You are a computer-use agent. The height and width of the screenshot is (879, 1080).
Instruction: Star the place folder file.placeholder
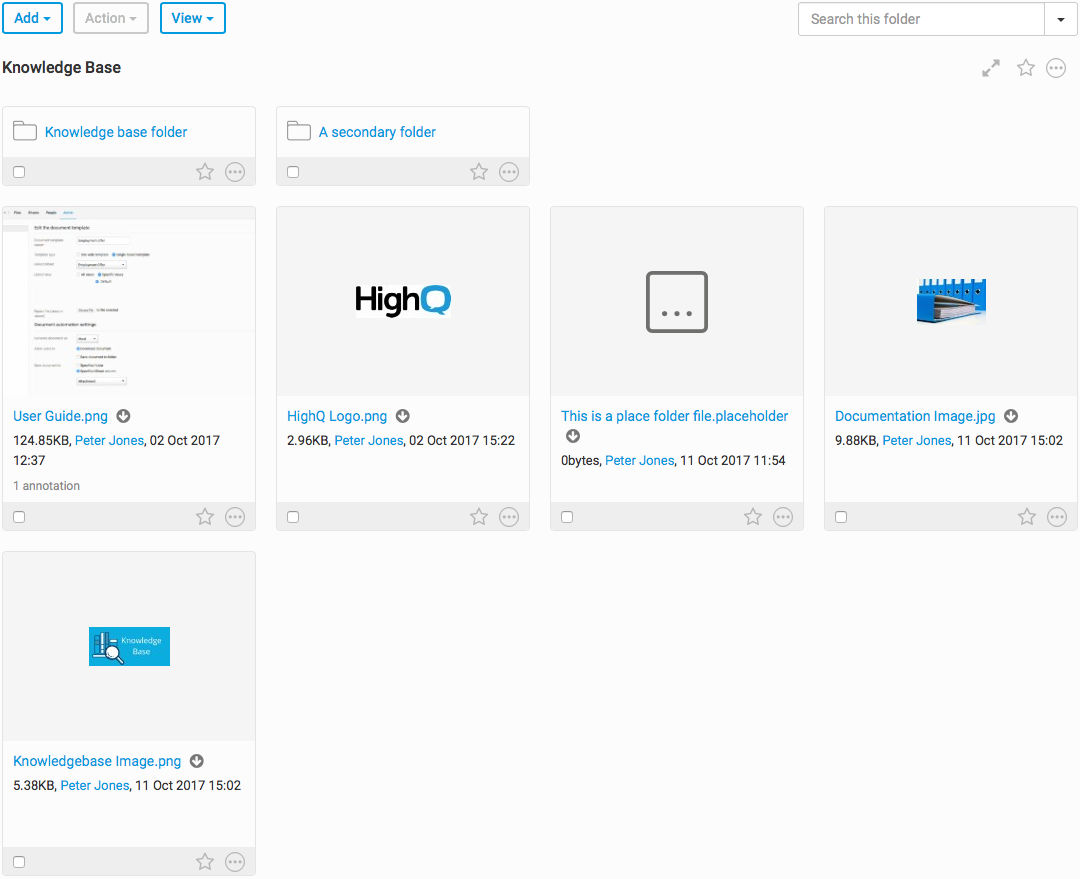click(x=753, y=517)
